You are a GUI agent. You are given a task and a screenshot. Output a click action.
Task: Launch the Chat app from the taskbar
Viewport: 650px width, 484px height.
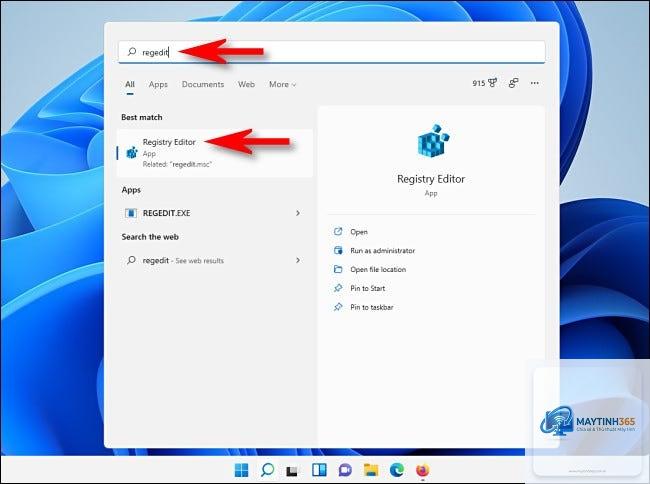pyautogui.click(x=345, y=470)
